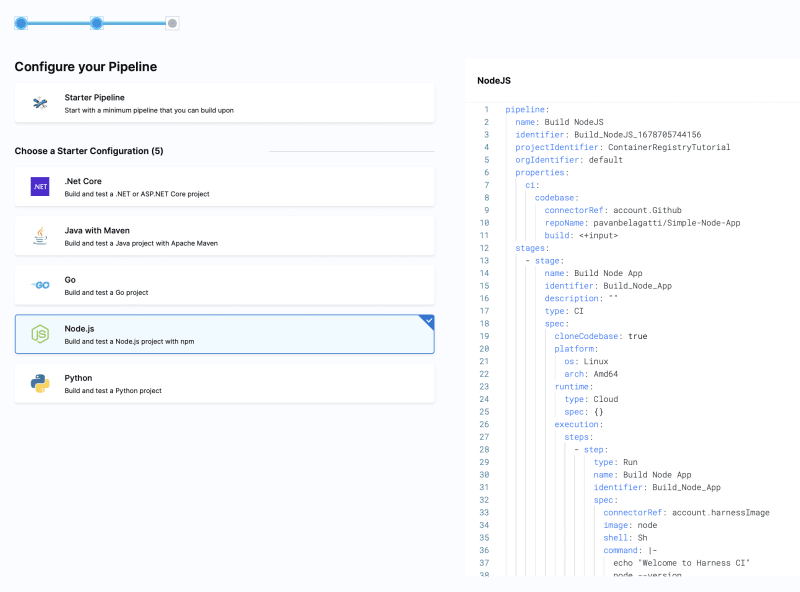Go to the second wizard step dot

tap(96, 23)
